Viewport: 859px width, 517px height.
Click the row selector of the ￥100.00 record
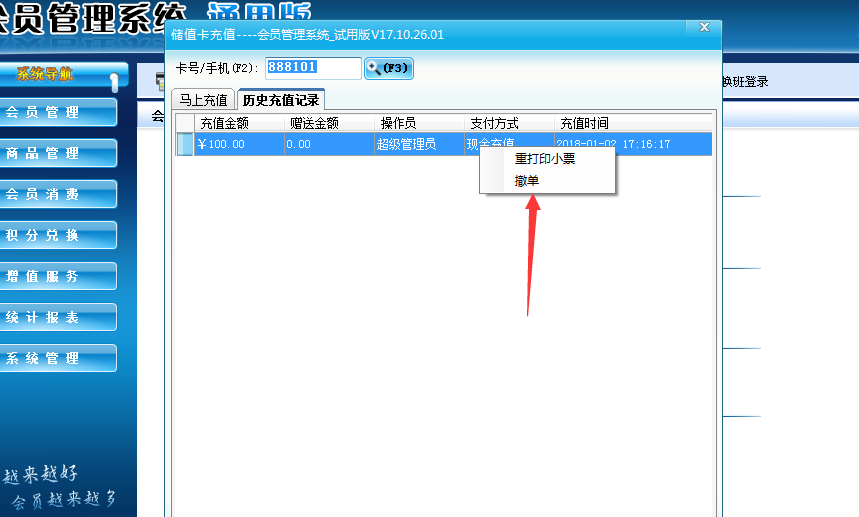(185, 144)
